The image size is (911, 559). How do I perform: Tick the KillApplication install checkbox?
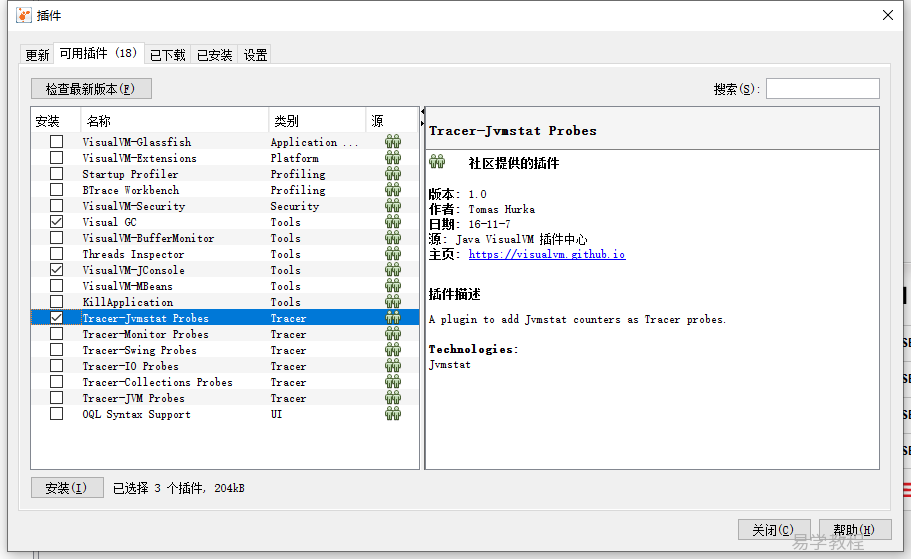56,302
